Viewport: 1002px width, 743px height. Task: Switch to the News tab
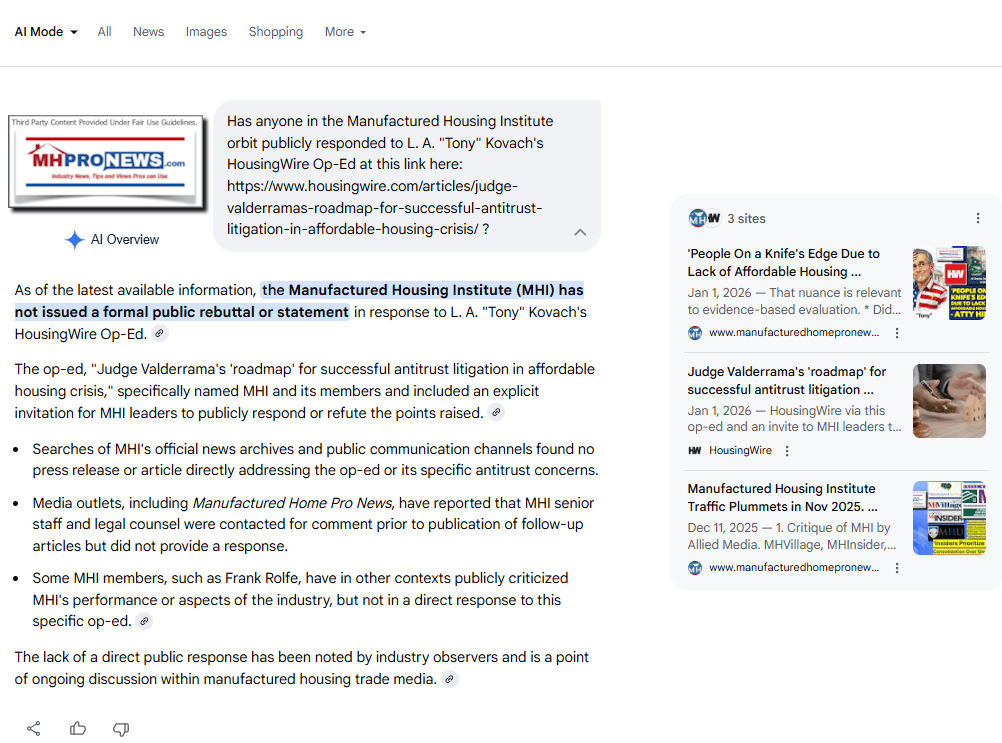pos(148,32)
